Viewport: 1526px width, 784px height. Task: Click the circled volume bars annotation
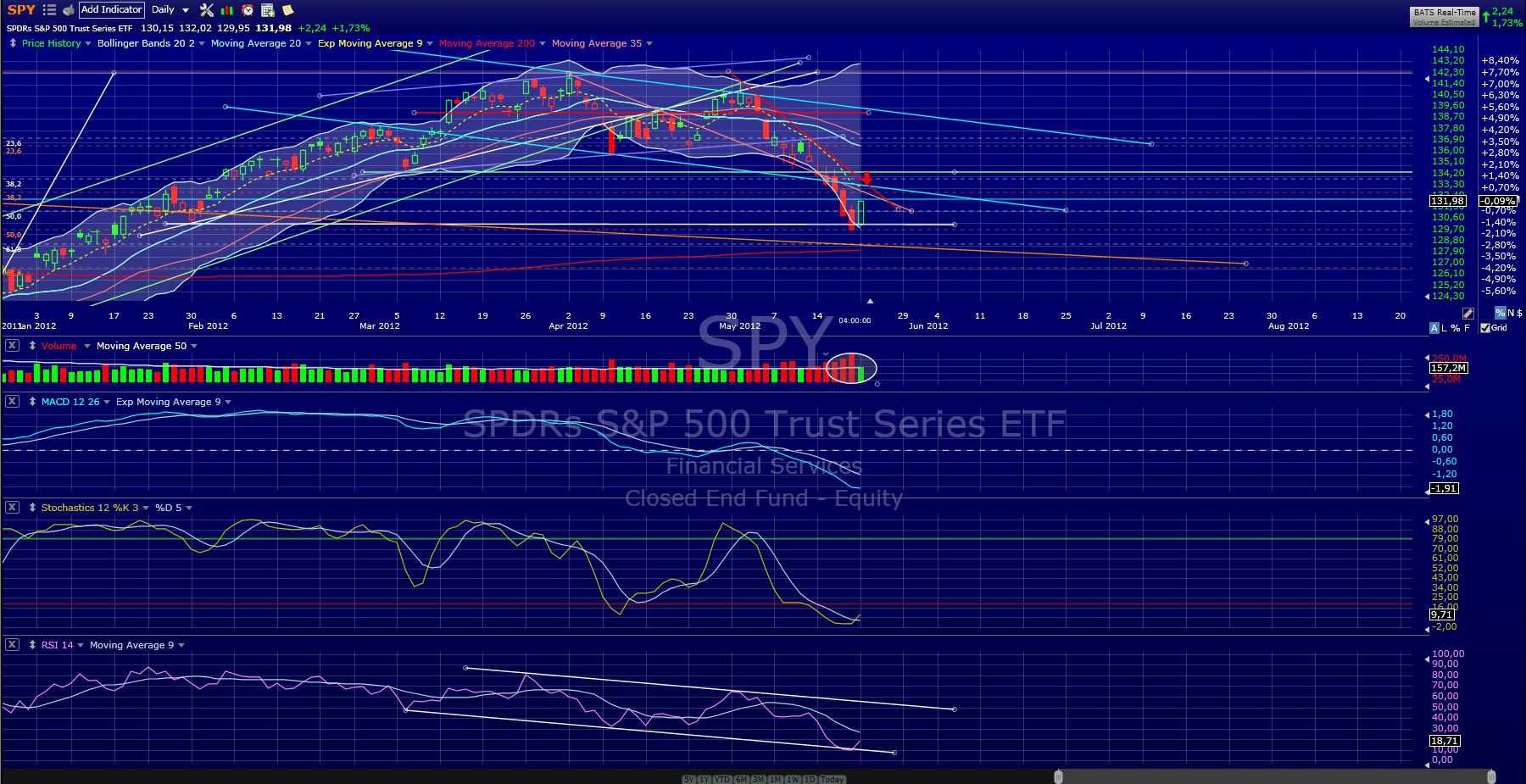[x=851, y=368]
